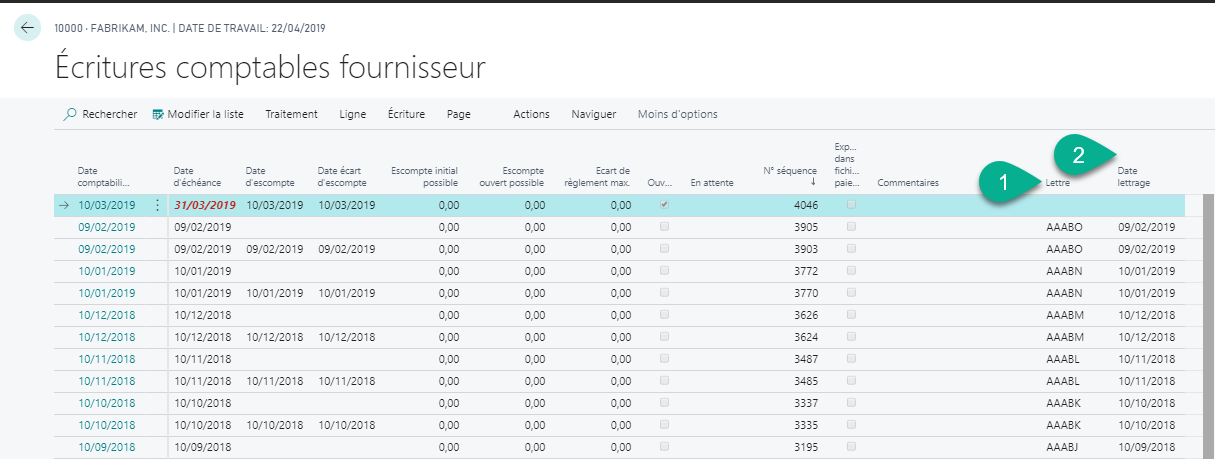
Task: Toggle the Ouvert checkbox in sequence 4046 row
Action: click(664, 205)
